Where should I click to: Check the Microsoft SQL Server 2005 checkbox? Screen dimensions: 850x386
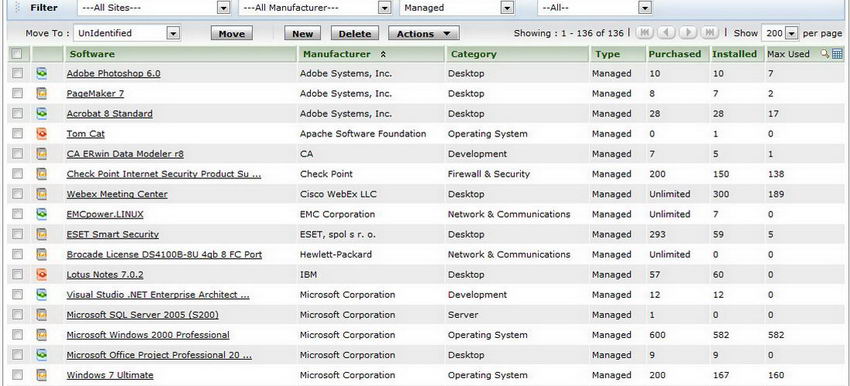17,314
